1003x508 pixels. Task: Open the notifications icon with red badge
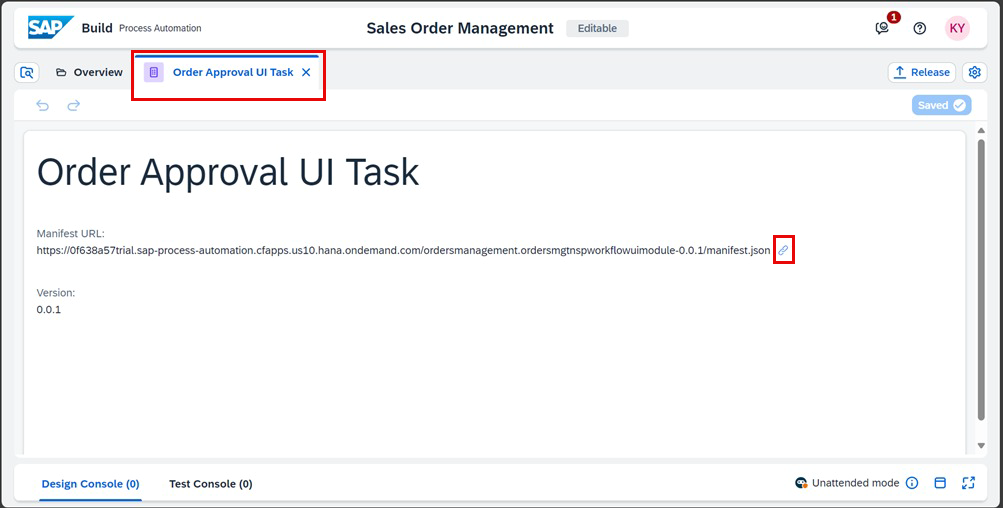click(x=883, y=28)
